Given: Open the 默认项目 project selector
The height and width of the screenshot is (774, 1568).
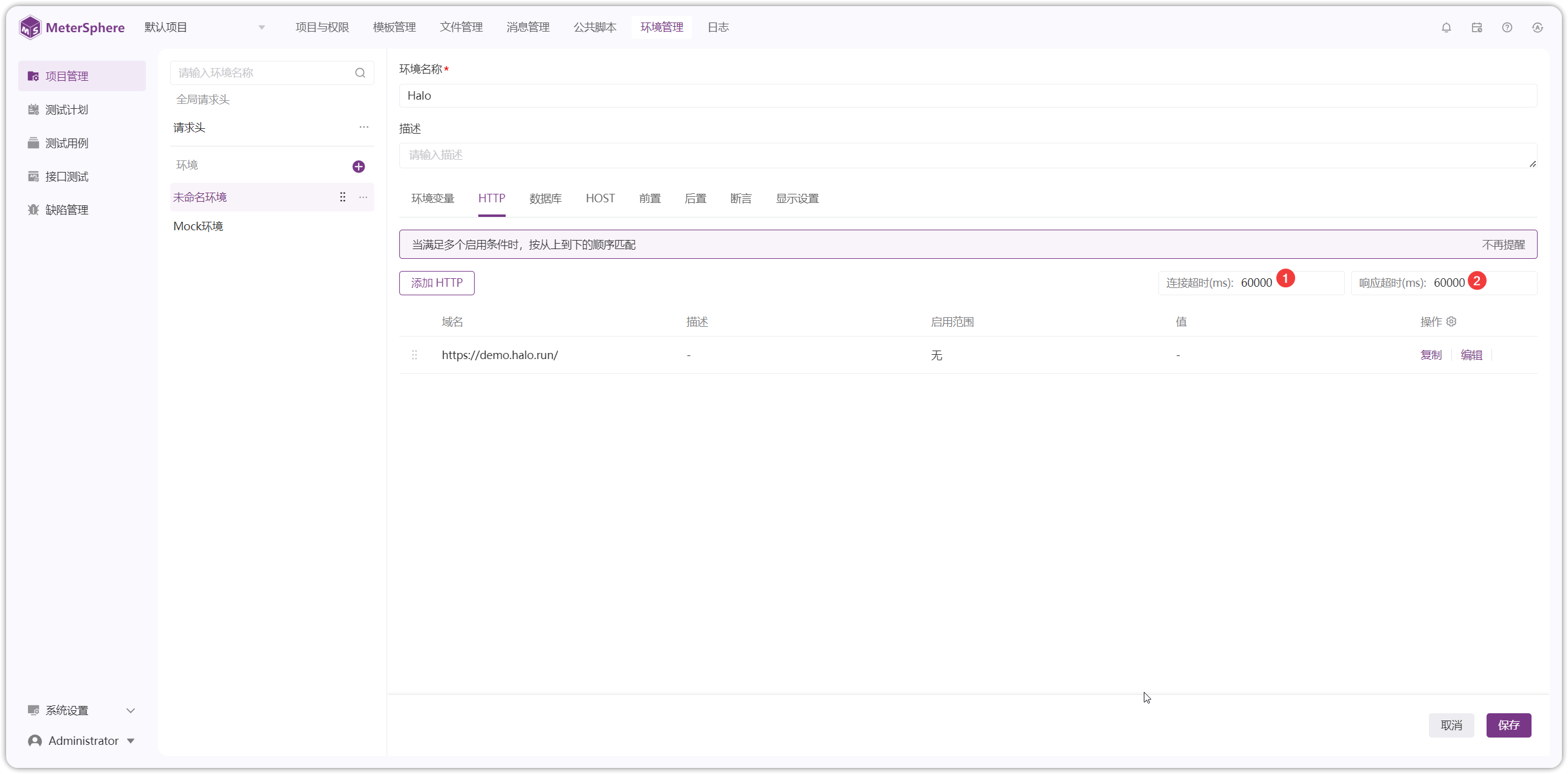Looking at the screenshot, I should click(205, 27).
